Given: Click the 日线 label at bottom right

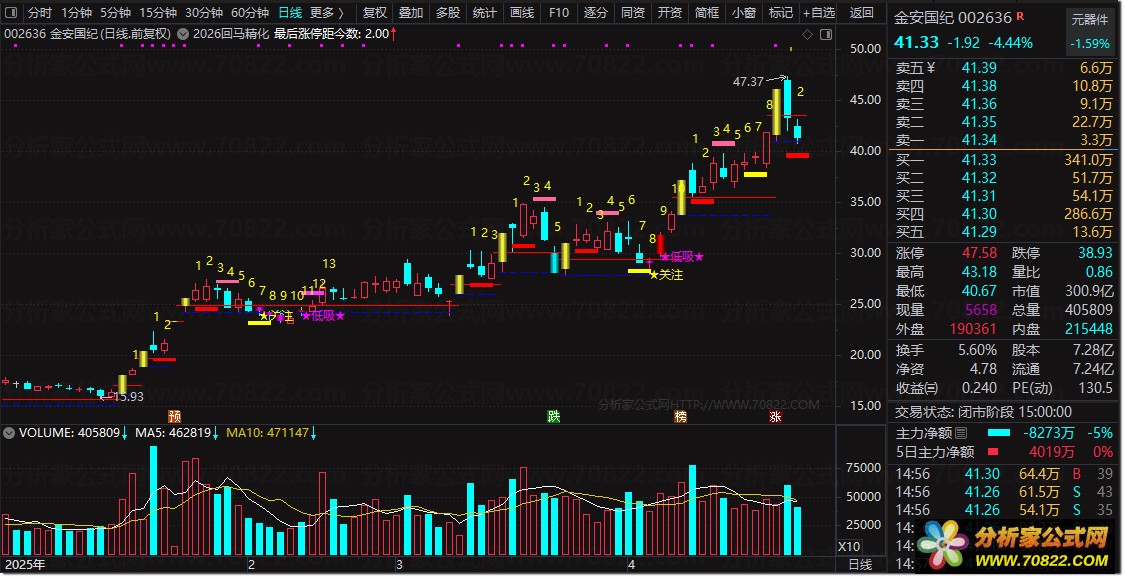Looking at the screenshot, I should [861, 565].
